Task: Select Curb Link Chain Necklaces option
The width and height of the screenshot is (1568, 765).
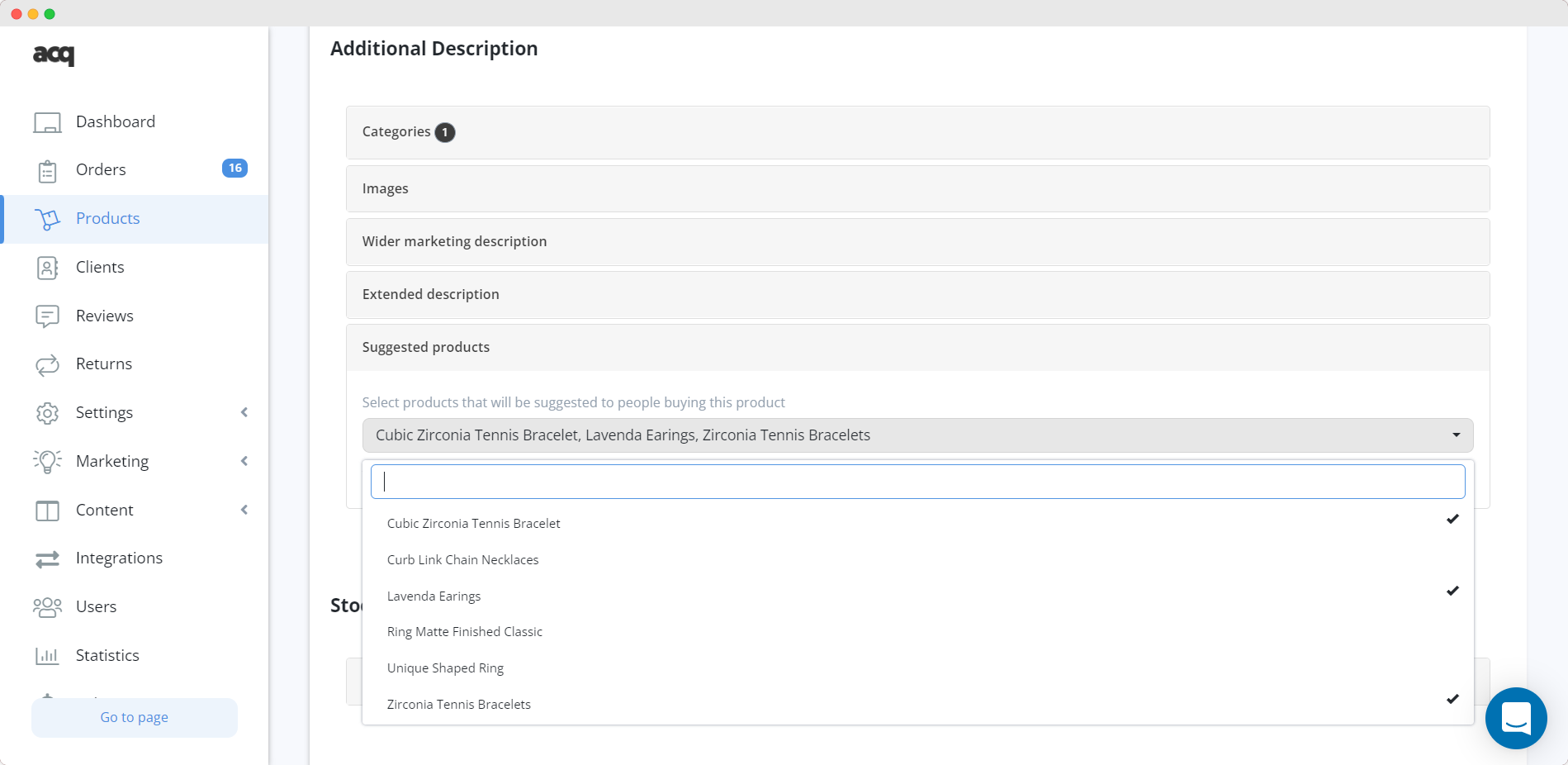Action: click(x=917, y=559)
